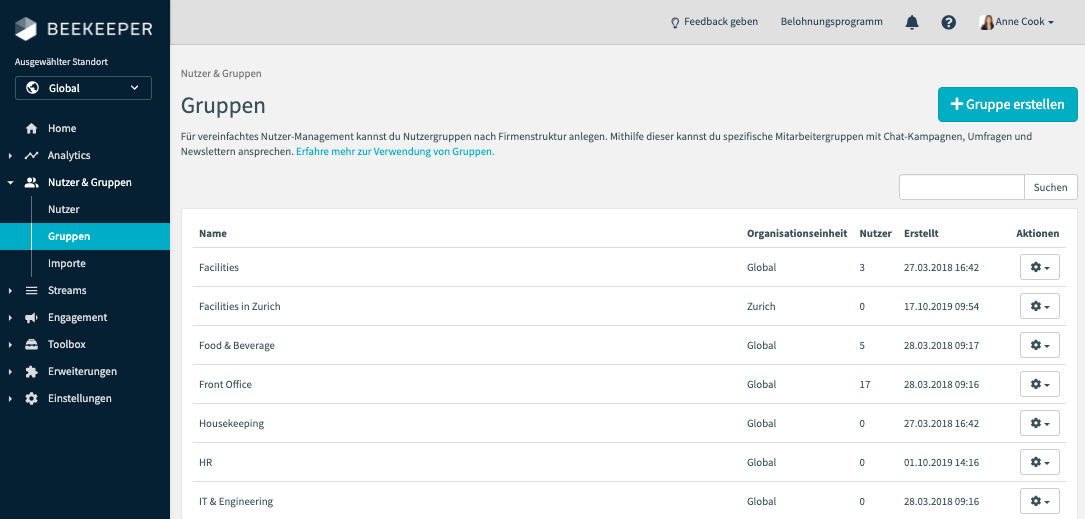Click the Nutzer & Gruppen people icon

pyautogui.click(x=31, y=183)
